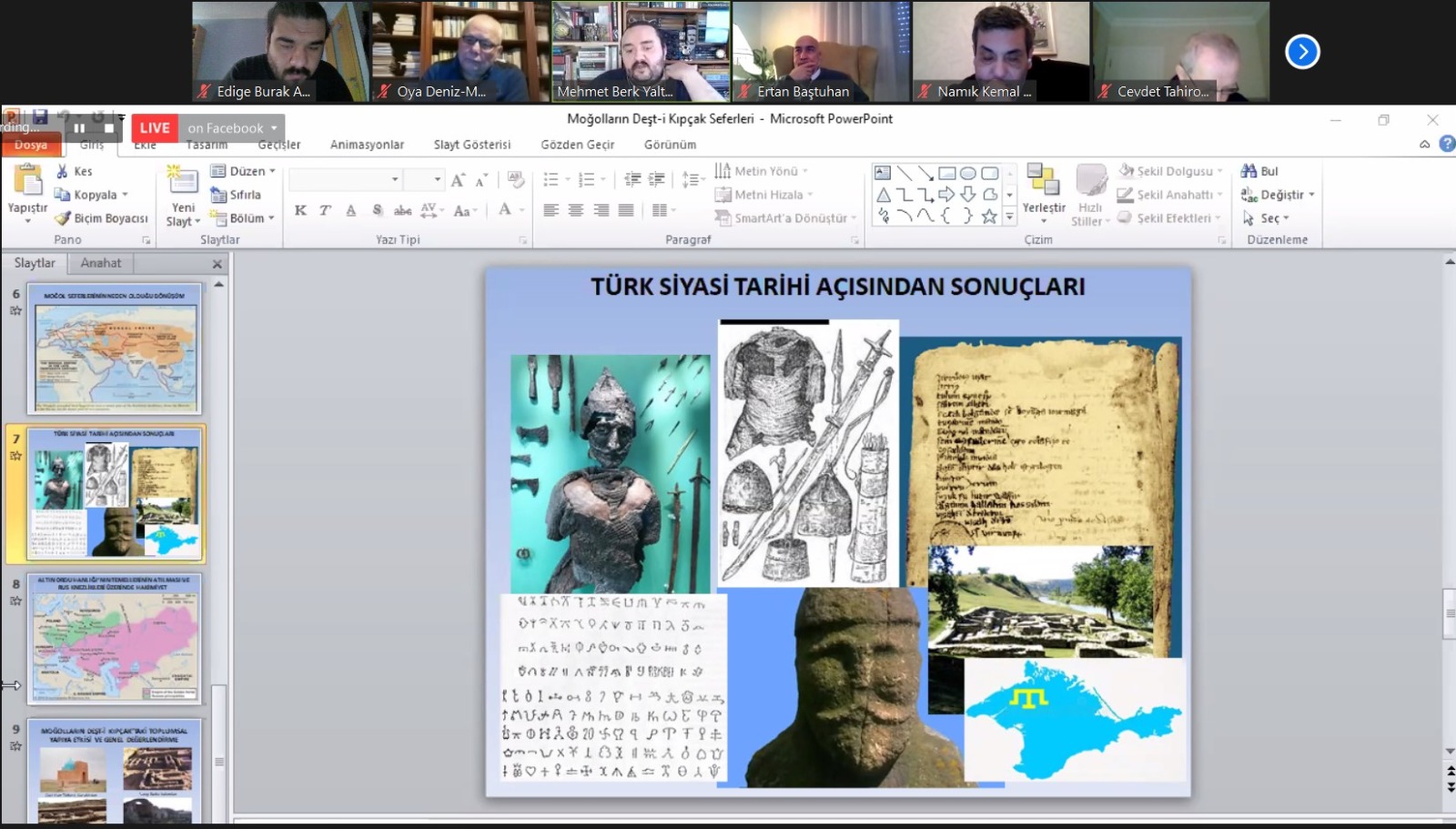Image resolution: width=1456 pixels, height=829 pixels.
Task: Collapse the ribbon with the caret toggle
Action: tap(1424, 145)
